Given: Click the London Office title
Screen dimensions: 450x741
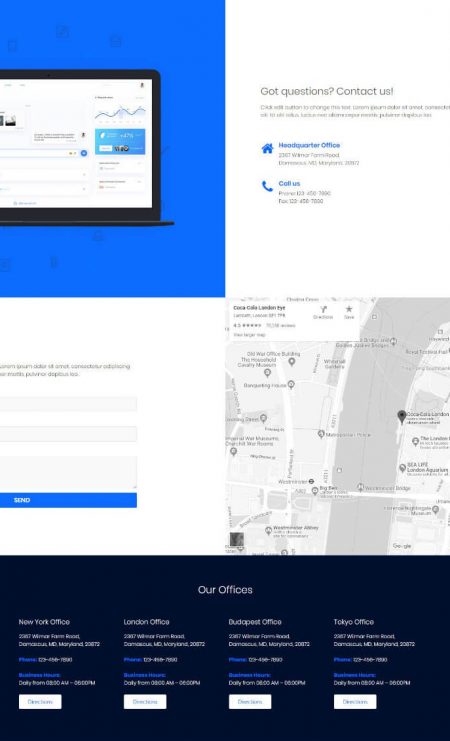Looking at the screenshot, I should click(147, 622).
